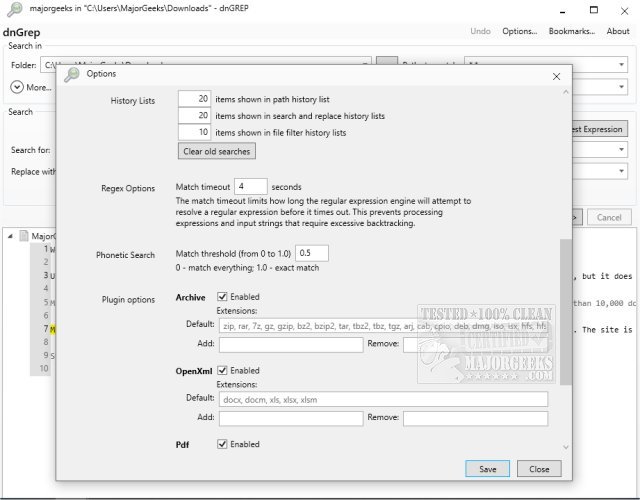This screenshot has width=640, height=500.
Task: Save the options settings
Action: coord(487,469)
